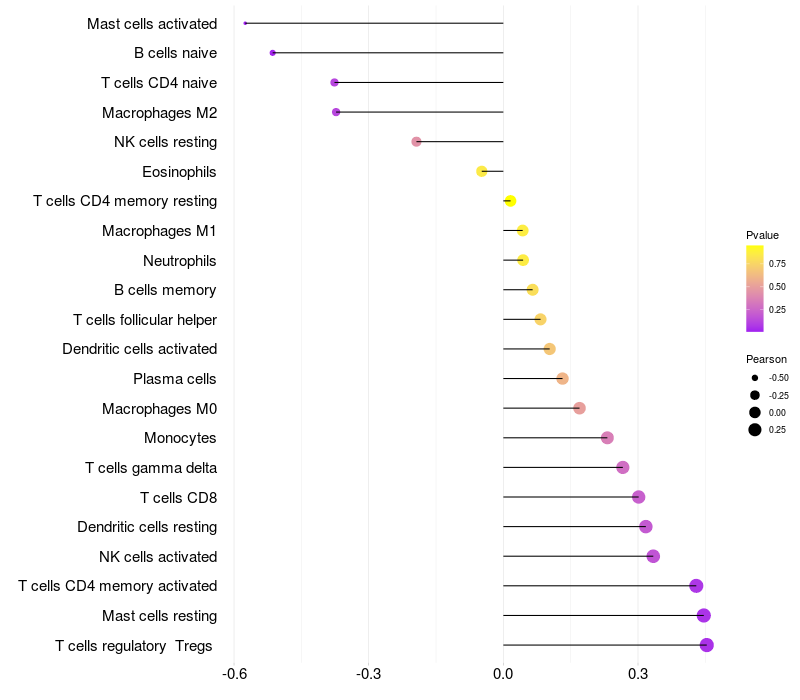Select the Dendritic cells activated dot

click(549, 349)
